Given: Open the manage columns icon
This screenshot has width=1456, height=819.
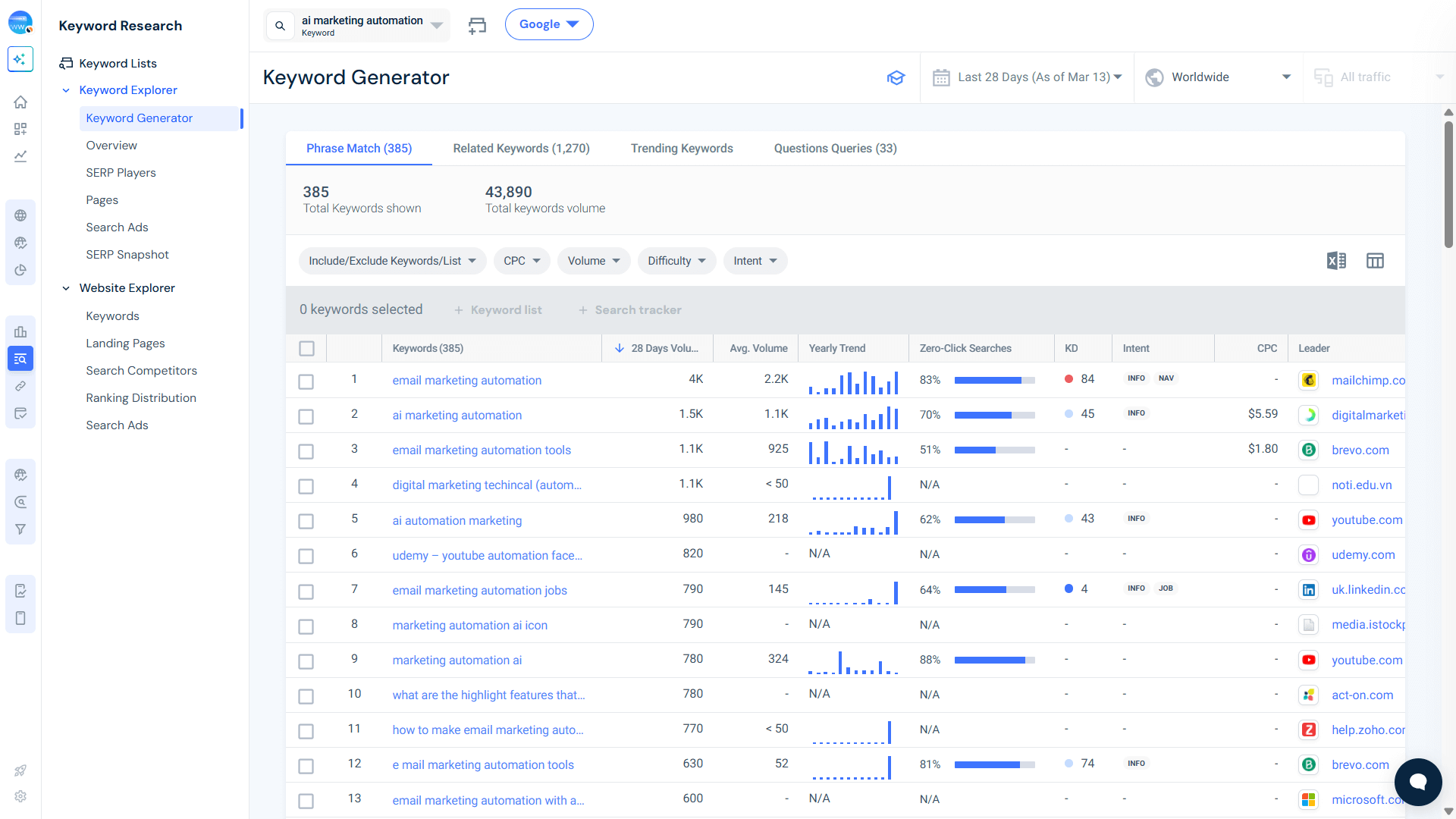Looking at the screenshot, I should pyautogui.click(x=1376, y=261).
